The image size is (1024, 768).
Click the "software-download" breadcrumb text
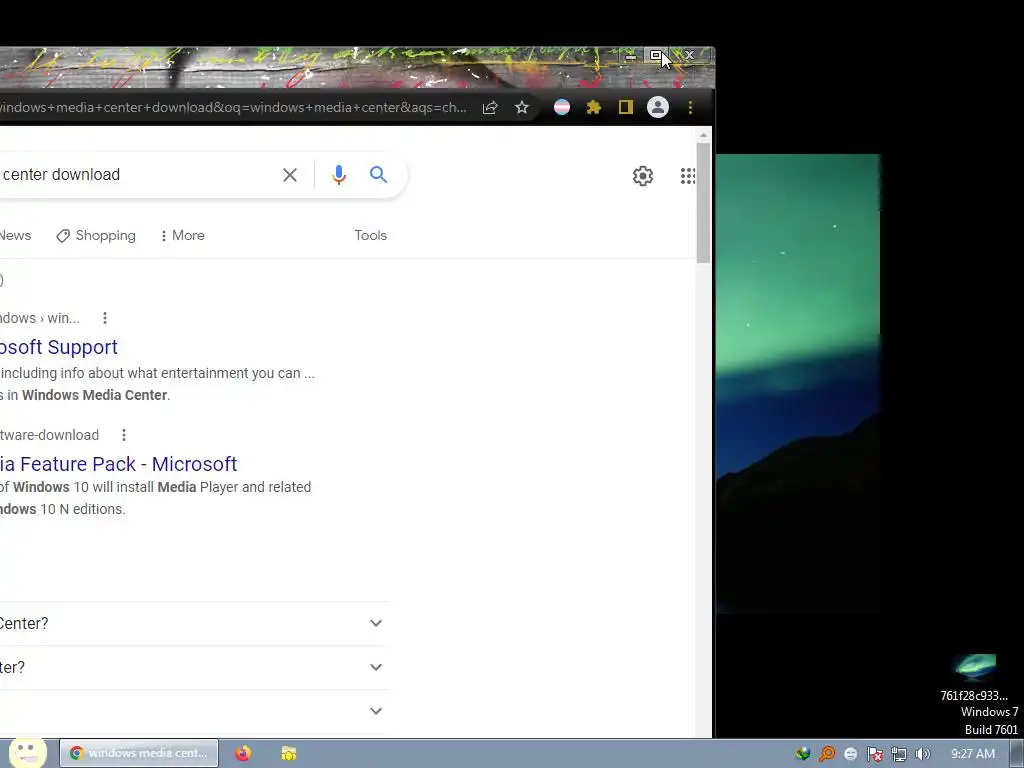click(50, 435)
